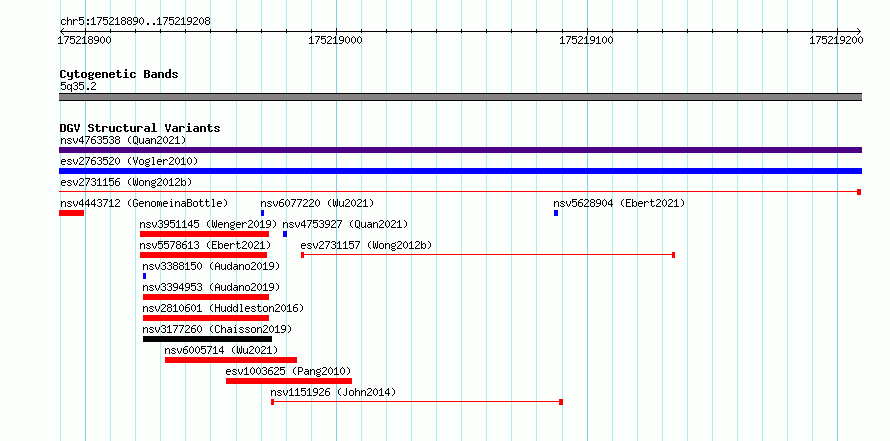Click ruler position 175219200

click(x=836, y=40)
